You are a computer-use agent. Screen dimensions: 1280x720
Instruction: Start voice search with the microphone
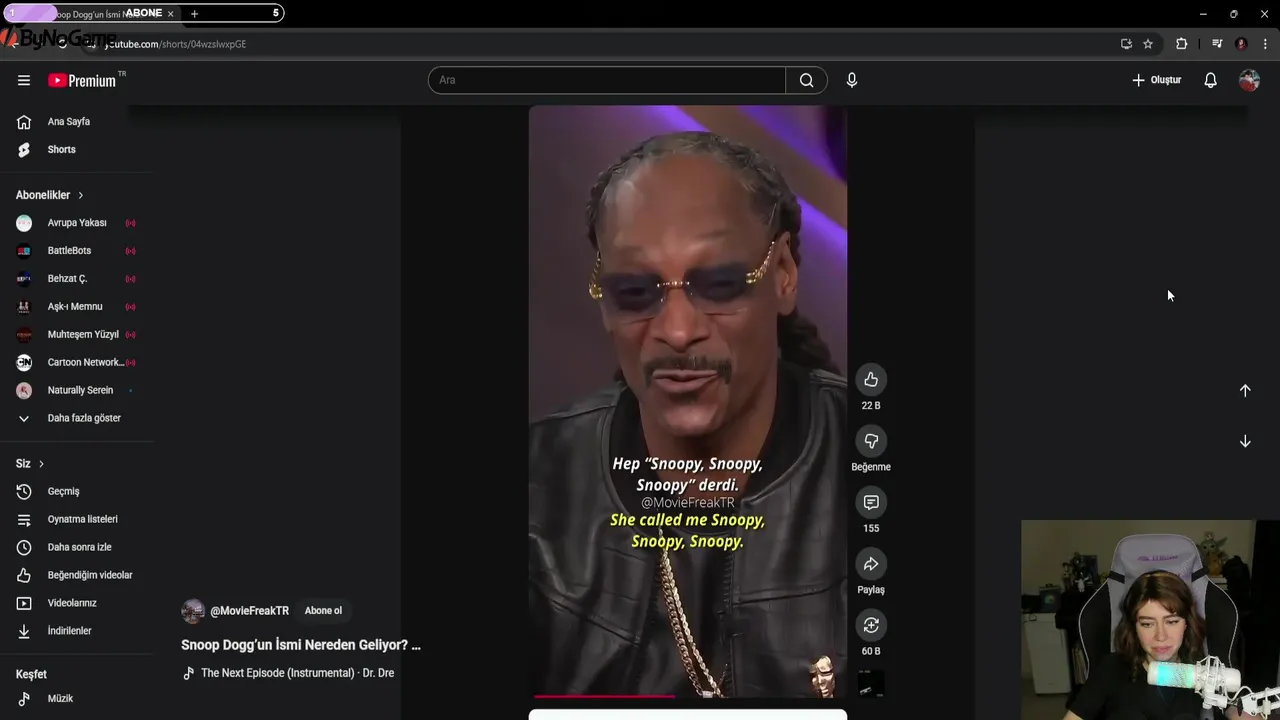[852, 80]
